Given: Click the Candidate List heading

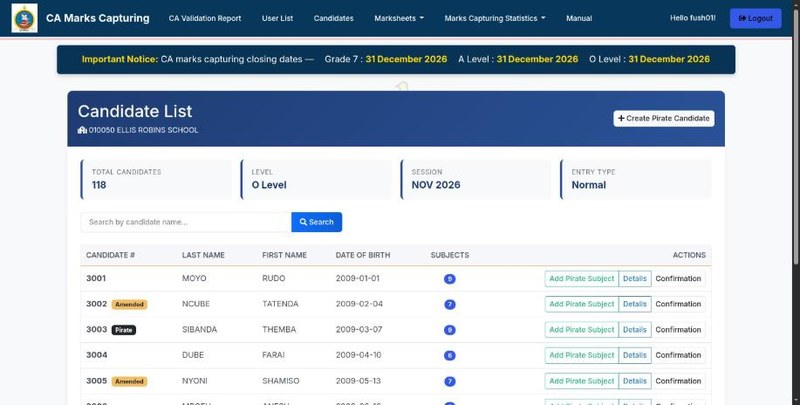Looking at the screenshot, I should pos(135,111).
